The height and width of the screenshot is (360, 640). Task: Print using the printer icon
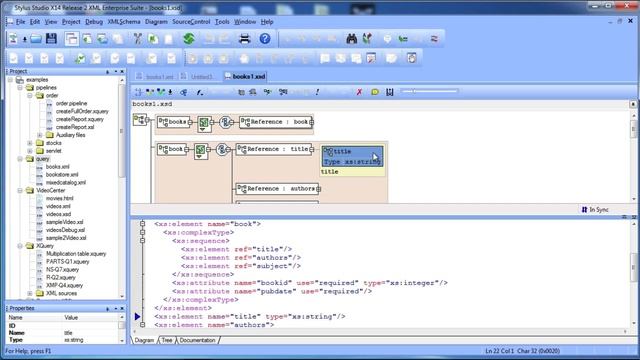coord(244,39)
